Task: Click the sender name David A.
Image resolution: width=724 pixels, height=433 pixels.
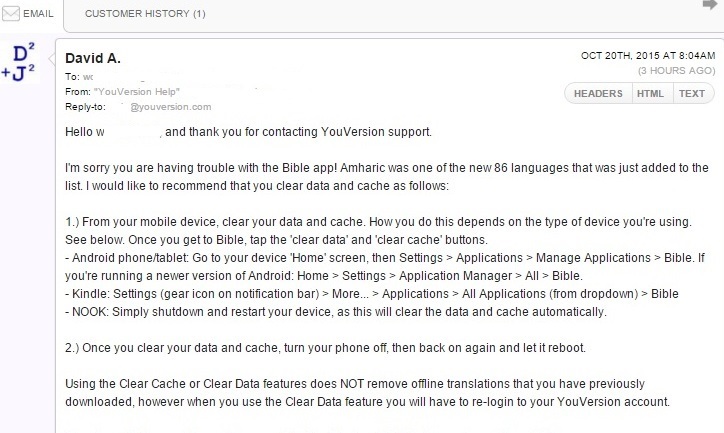Action: [93, 58]
